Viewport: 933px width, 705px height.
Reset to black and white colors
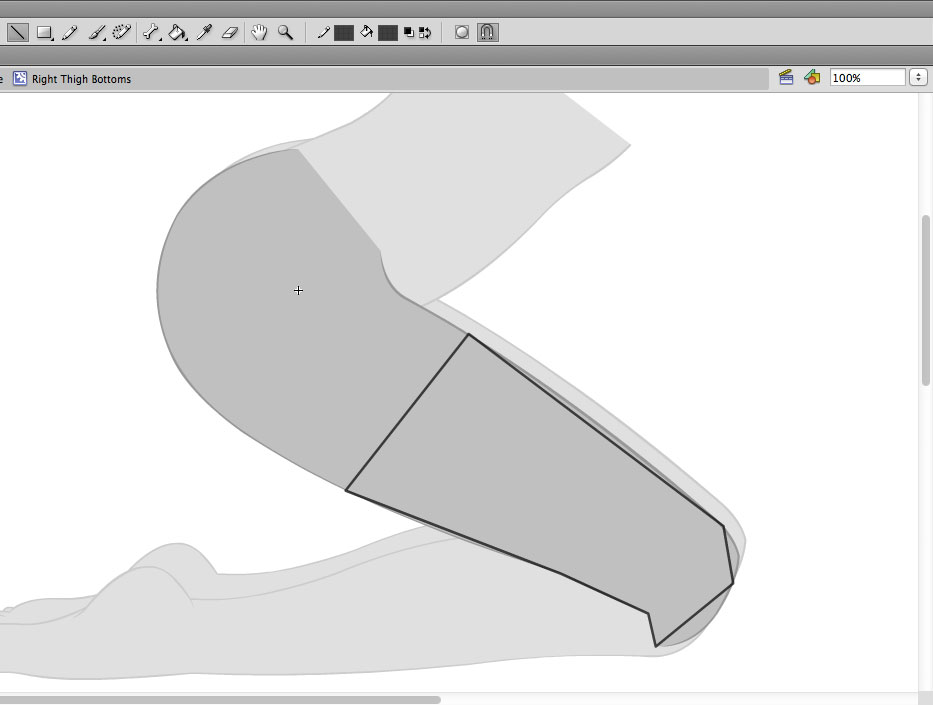coord(409,32)
